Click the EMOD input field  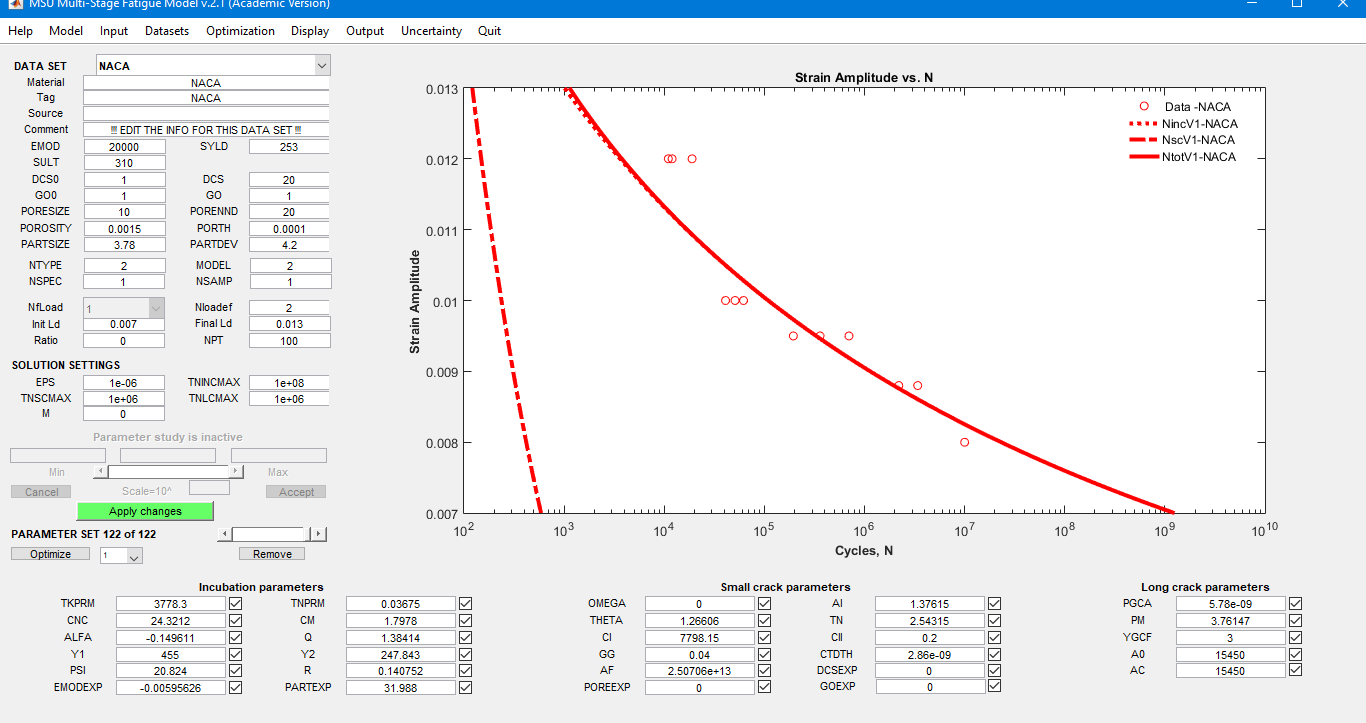tap(124, 147)
